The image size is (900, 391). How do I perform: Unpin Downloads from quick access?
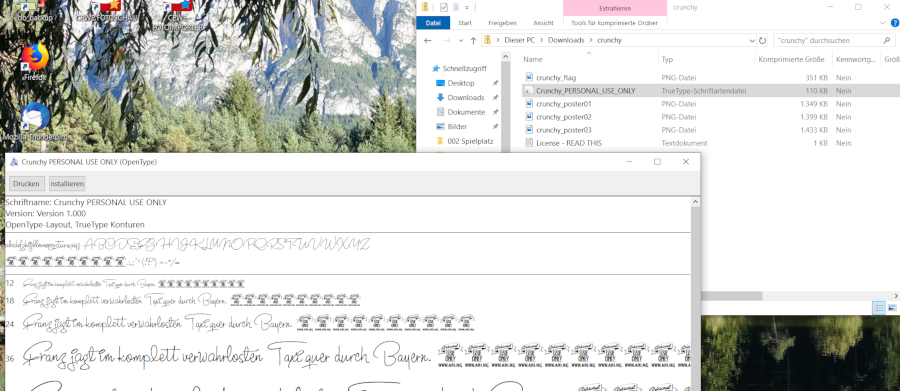[495, 98]
